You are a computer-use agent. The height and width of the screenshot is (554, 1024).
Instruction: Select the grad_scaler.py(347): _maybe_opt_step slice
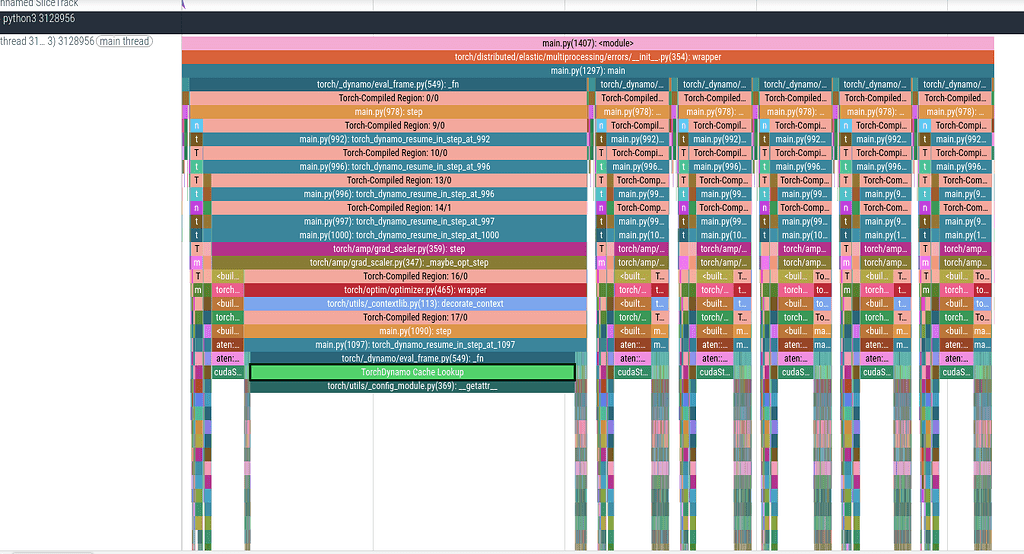398,263
